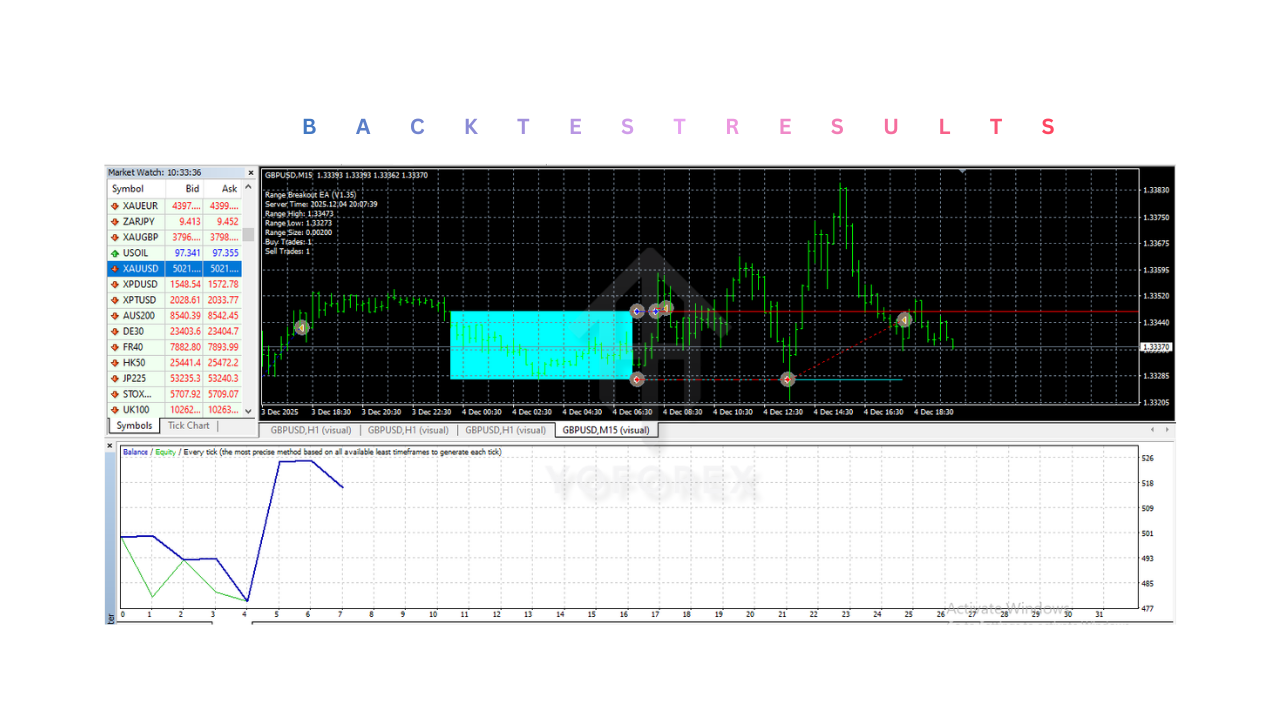Click inside the cyan range breakout box
This screenshot has height=720, width=1280.
(x=540, y=345)
